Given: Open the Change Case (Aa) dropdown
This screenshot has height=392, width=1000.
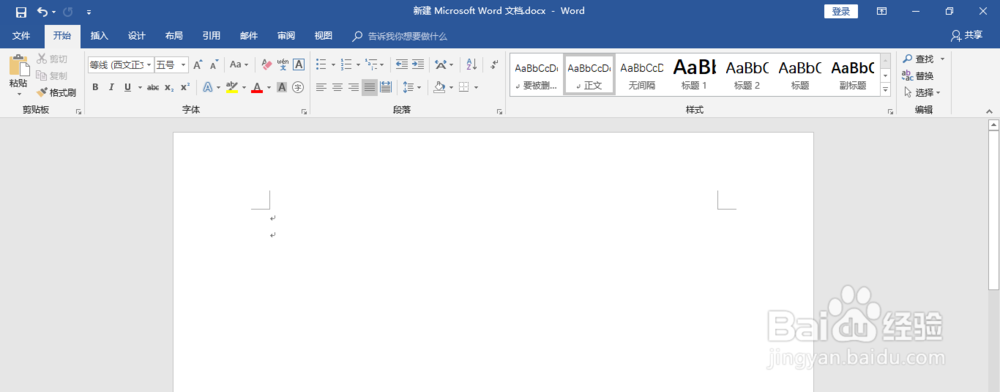Looking at the screenshot, I should click(239, 64).
